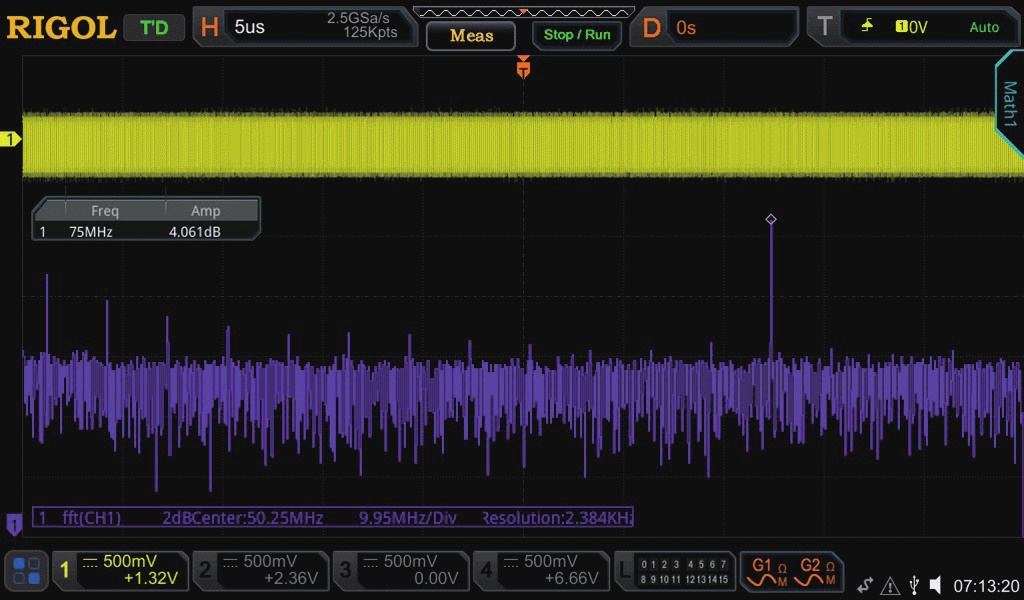
Task: Open the Math1 side tab
Action: pyautogui.click(x=1009, y=105)
